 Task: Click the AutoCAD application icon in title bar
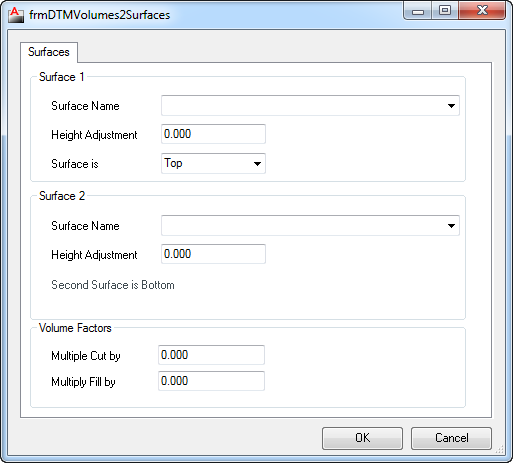click(16, 15)
